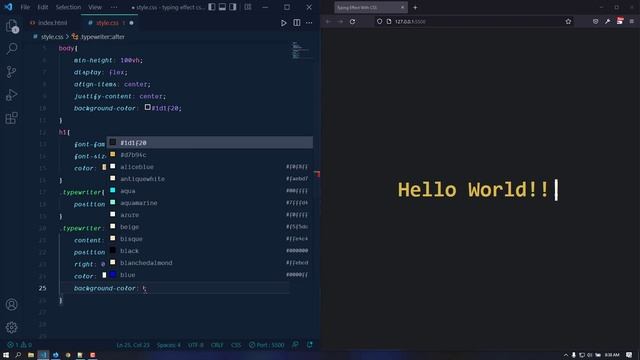Image resolution: width=640 pixels, height=360 pixels.
Task: Click CRLF end-of-line status item
Action: [x=217, y=345]
